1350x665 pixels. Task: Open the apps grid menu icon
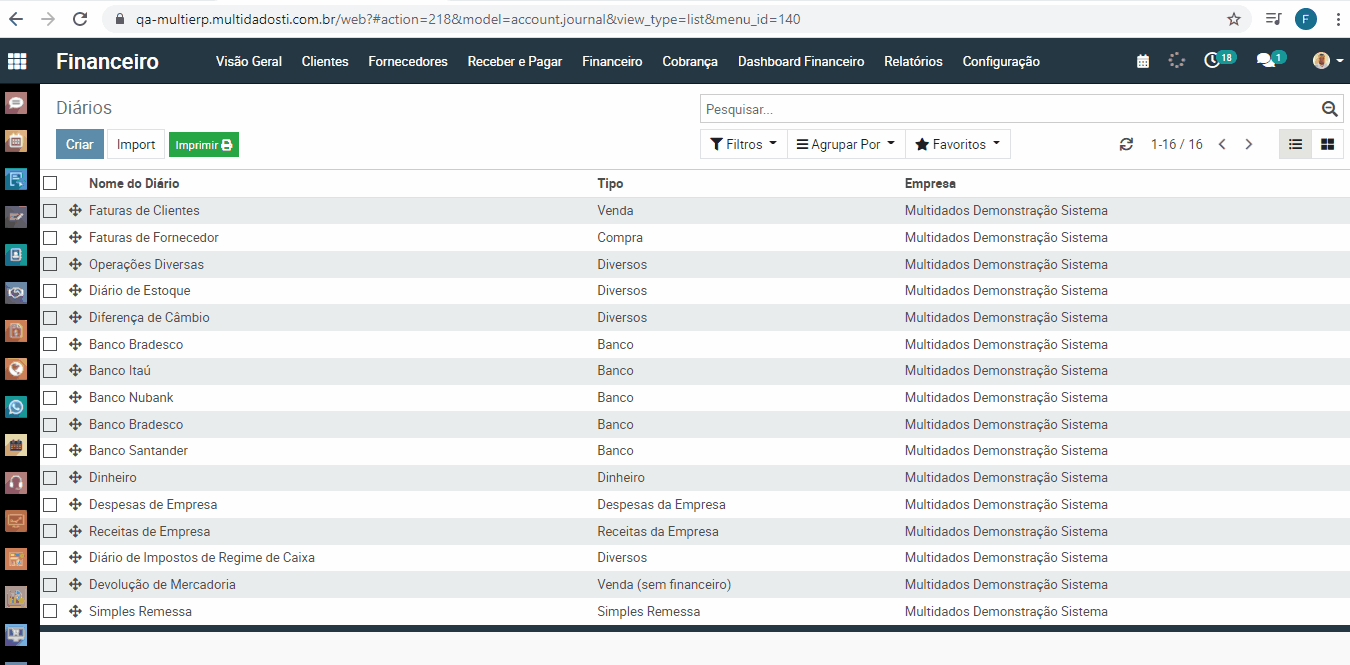(17, 61)
